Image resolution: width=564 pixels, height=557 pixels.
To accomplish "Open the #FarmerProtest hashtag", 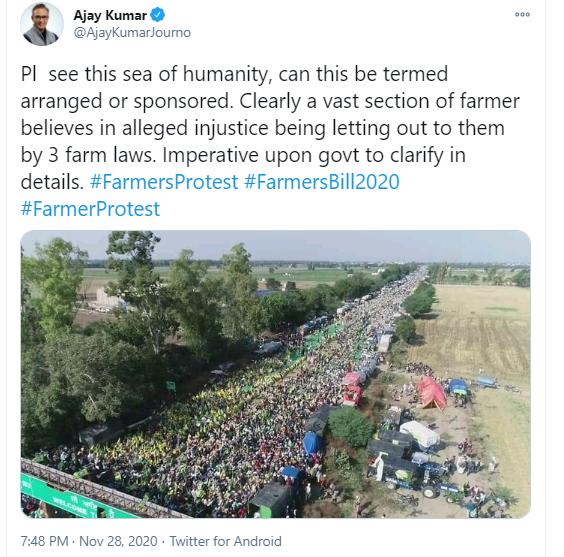I will click(90, 209).
